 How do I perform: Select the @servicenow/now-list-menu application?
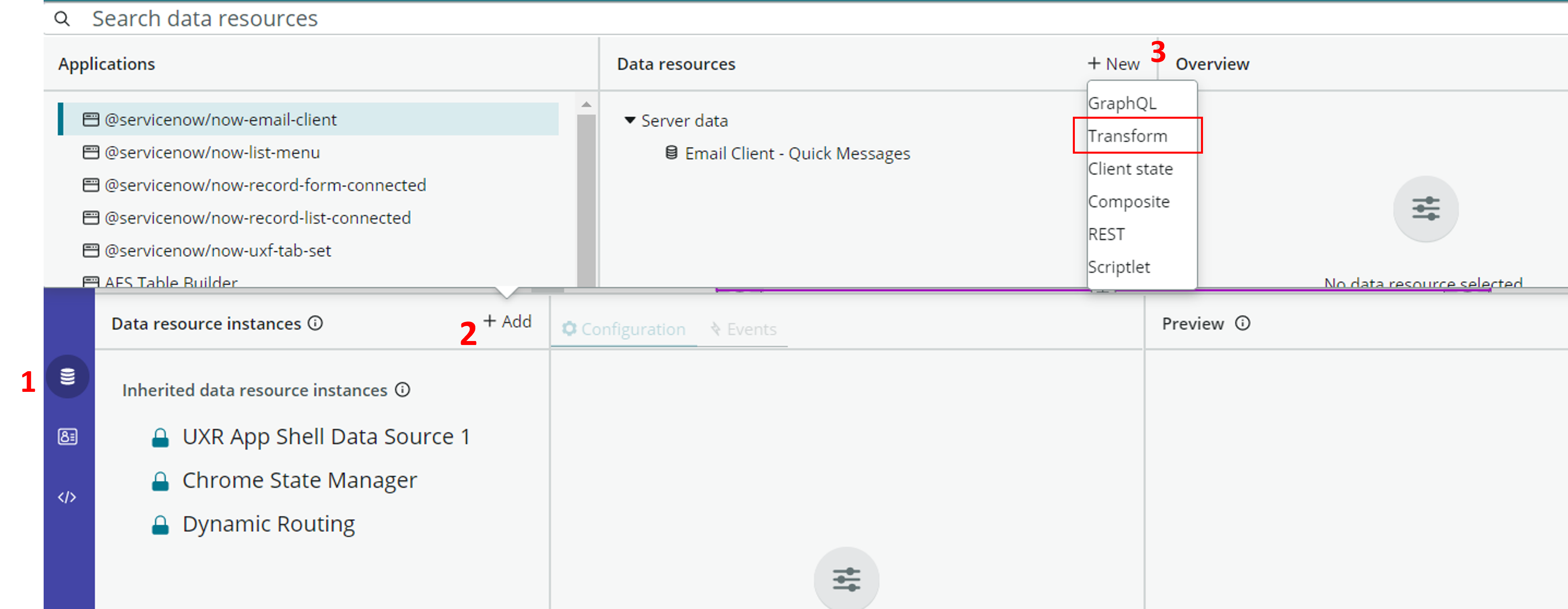tap(212, 152)
